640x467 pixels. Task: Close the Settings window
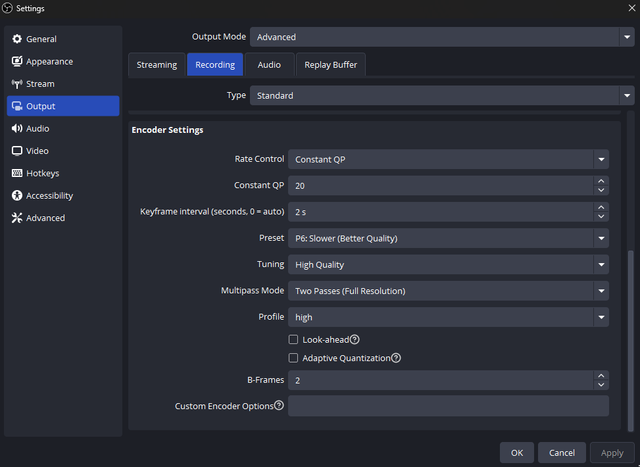(x=631, y=8)
